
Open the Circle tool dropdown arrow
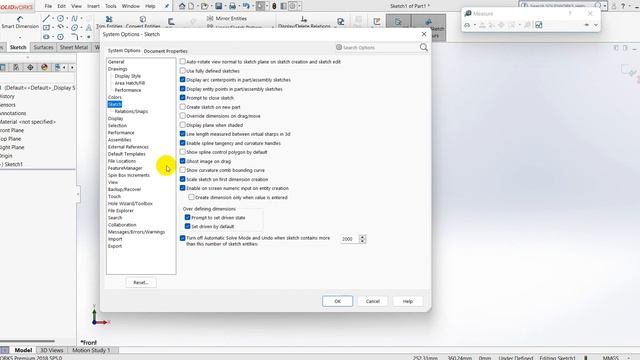[x=67, y=19]
